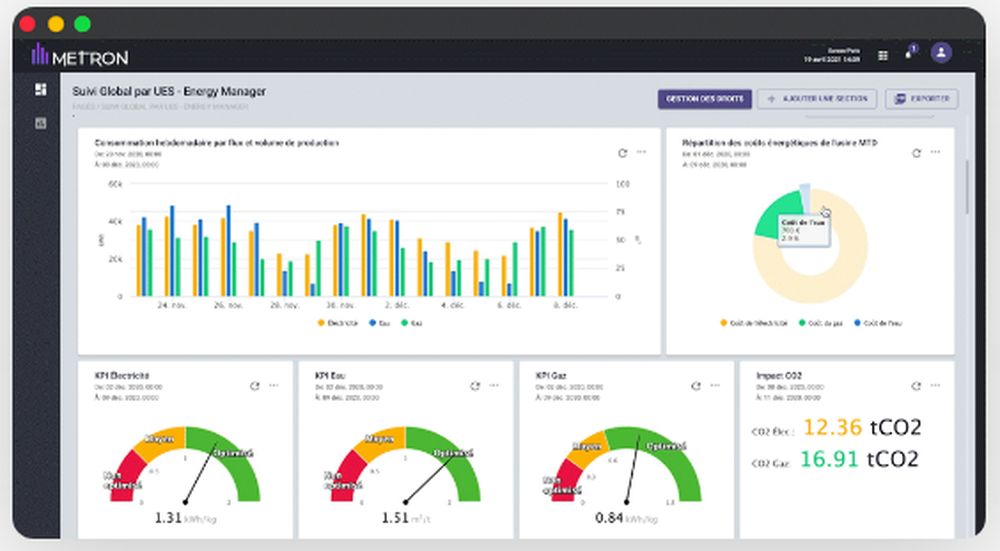Open the second sidebar report icon
The width and height of the screenshot is (1000, 551).
tap(41, 123)
